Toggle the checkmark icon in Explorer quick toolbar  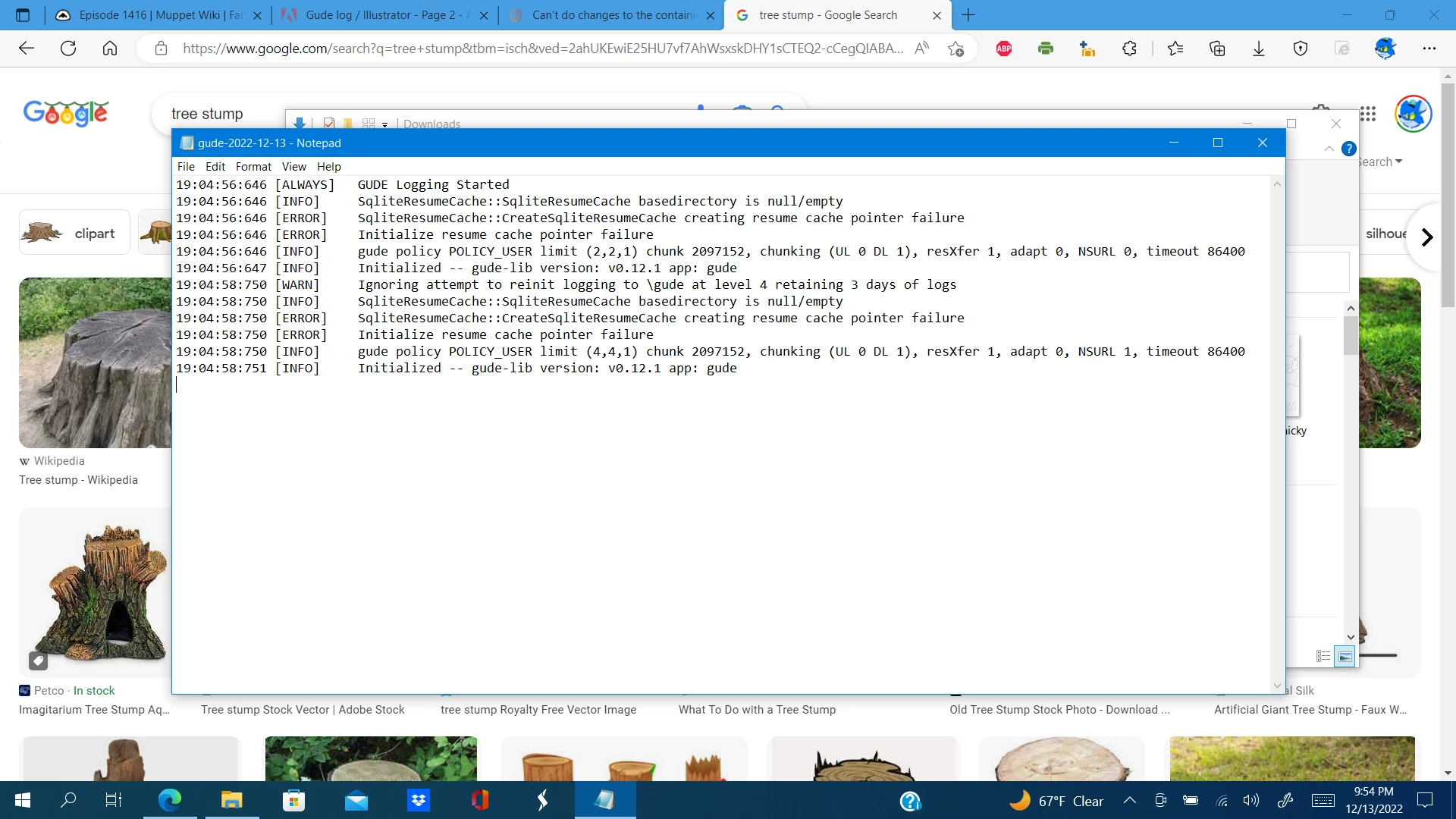[x=328, y=124]
